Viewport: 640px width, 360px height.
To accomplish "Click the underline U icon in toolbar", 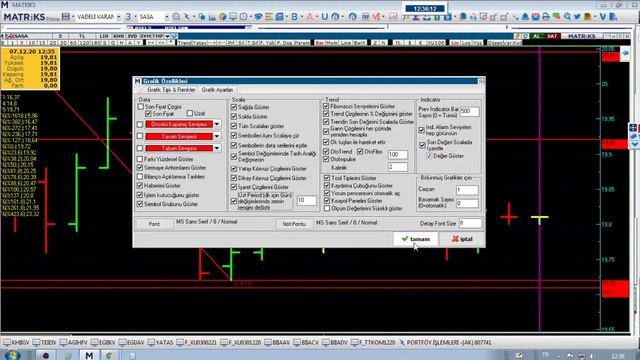I will (x=324, y=17).
